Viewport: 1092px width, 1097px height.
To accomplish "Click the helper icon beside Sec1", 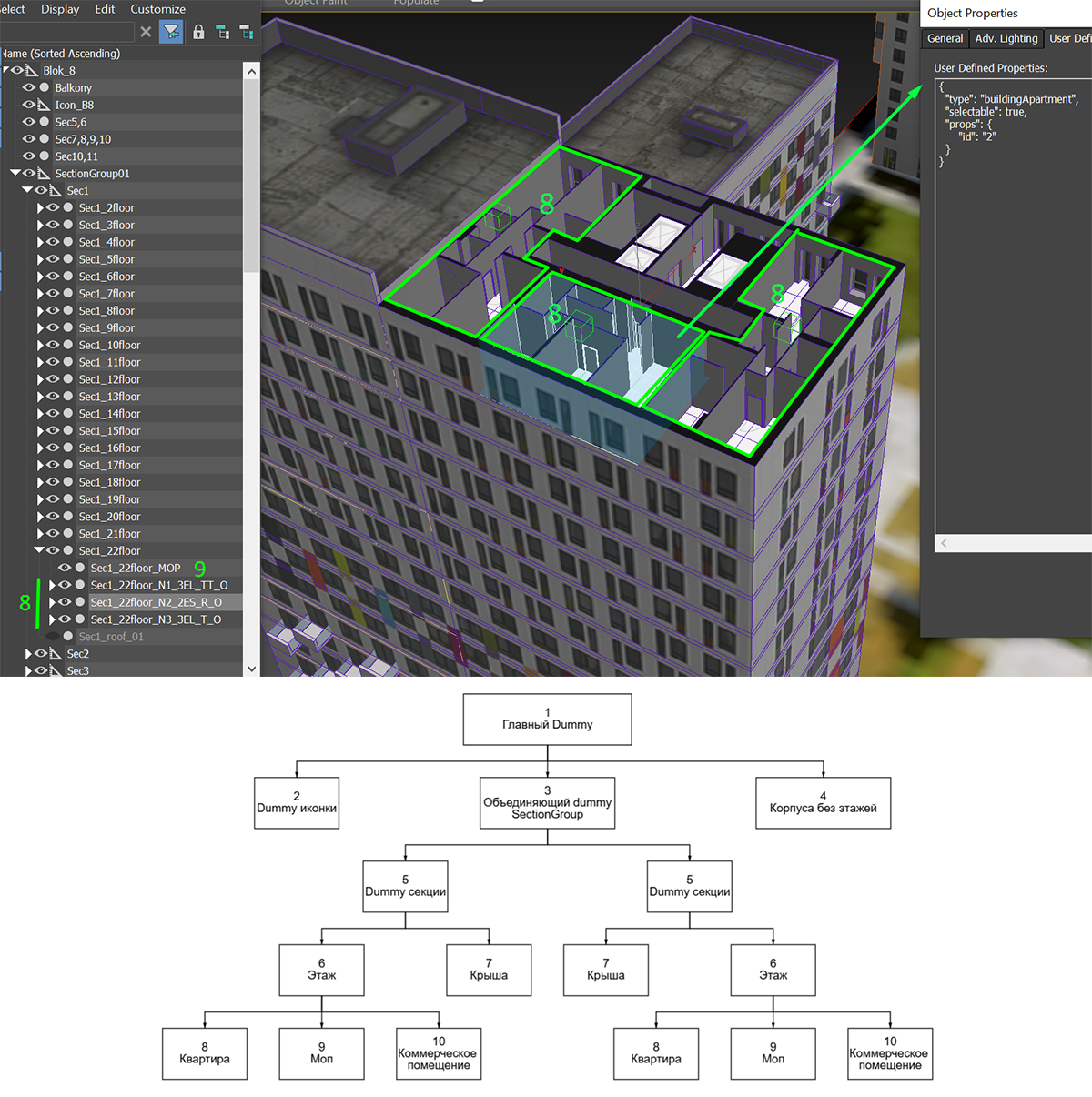I will tap(56, 191).
